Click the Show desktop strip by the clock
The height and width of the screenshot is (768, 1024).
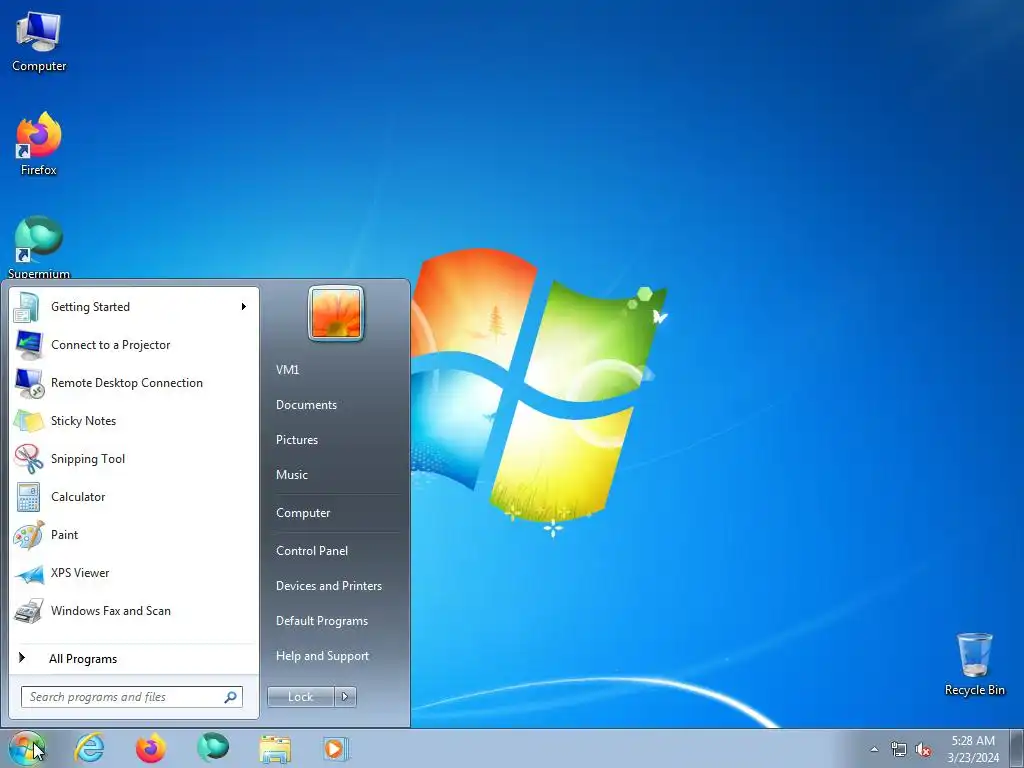click(x=1017, y=748)
